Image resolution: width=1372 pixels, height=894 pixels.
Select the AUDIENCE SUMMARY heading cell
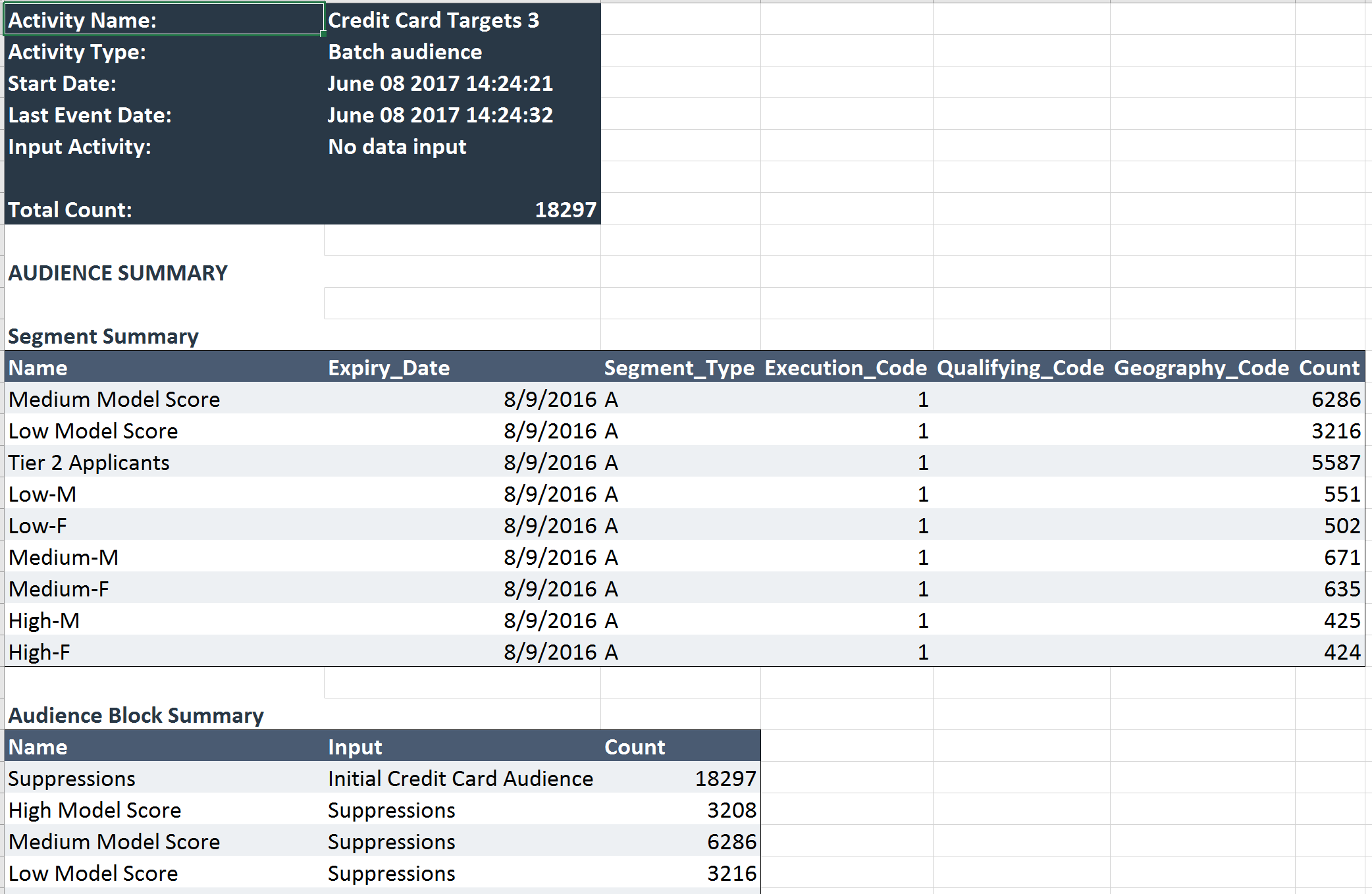[118, 273]
